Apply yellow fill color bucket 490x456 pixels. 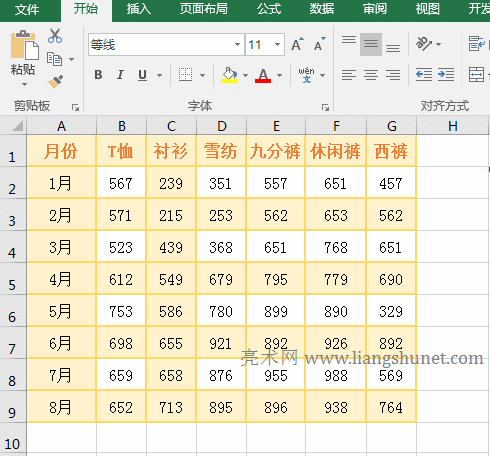[x=229, y=75]
